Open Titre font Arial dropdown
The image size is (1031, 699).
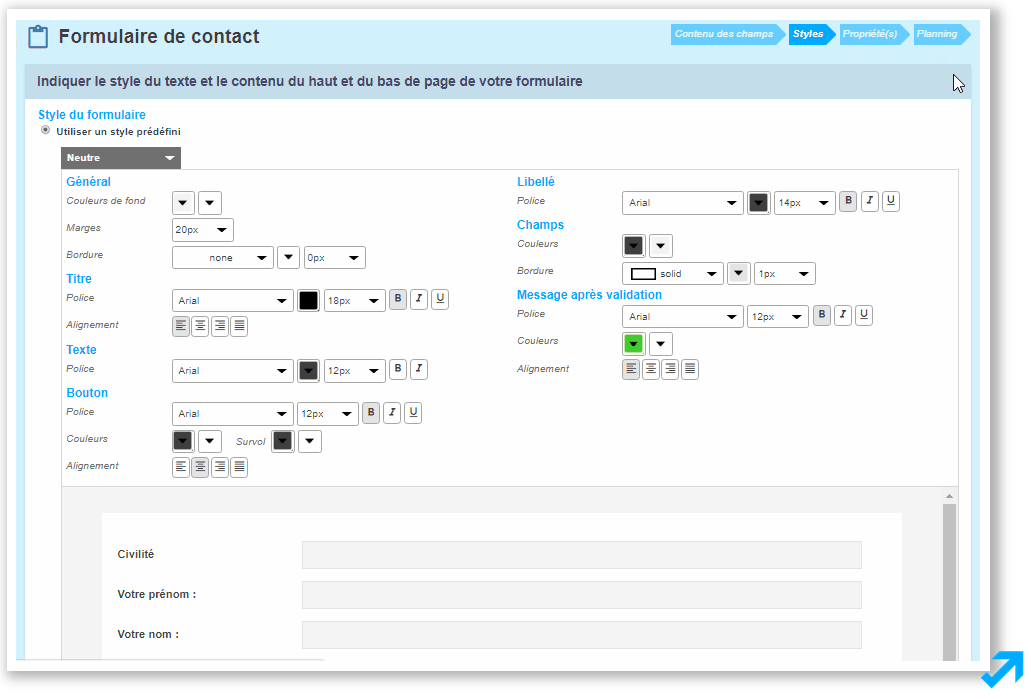(233, 301)
